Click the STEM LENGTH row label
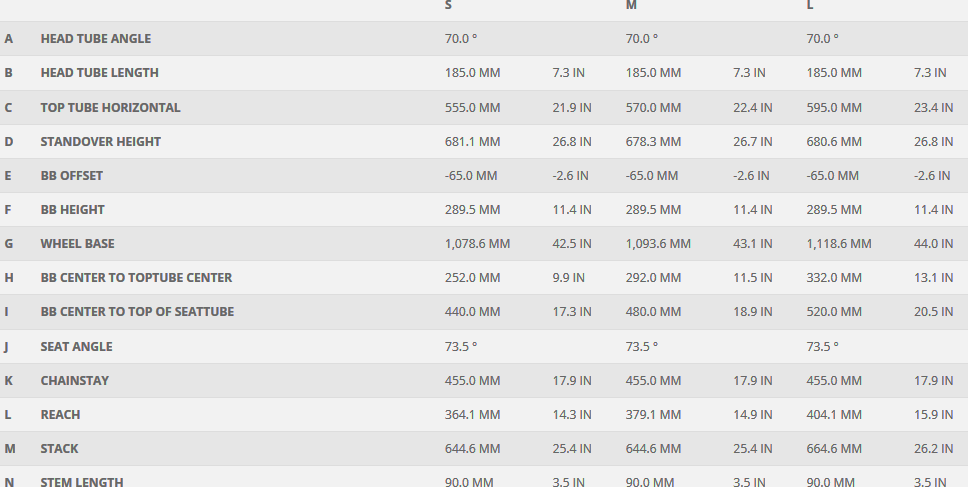The width and height of the screenshot is (968, 487). 82,482
